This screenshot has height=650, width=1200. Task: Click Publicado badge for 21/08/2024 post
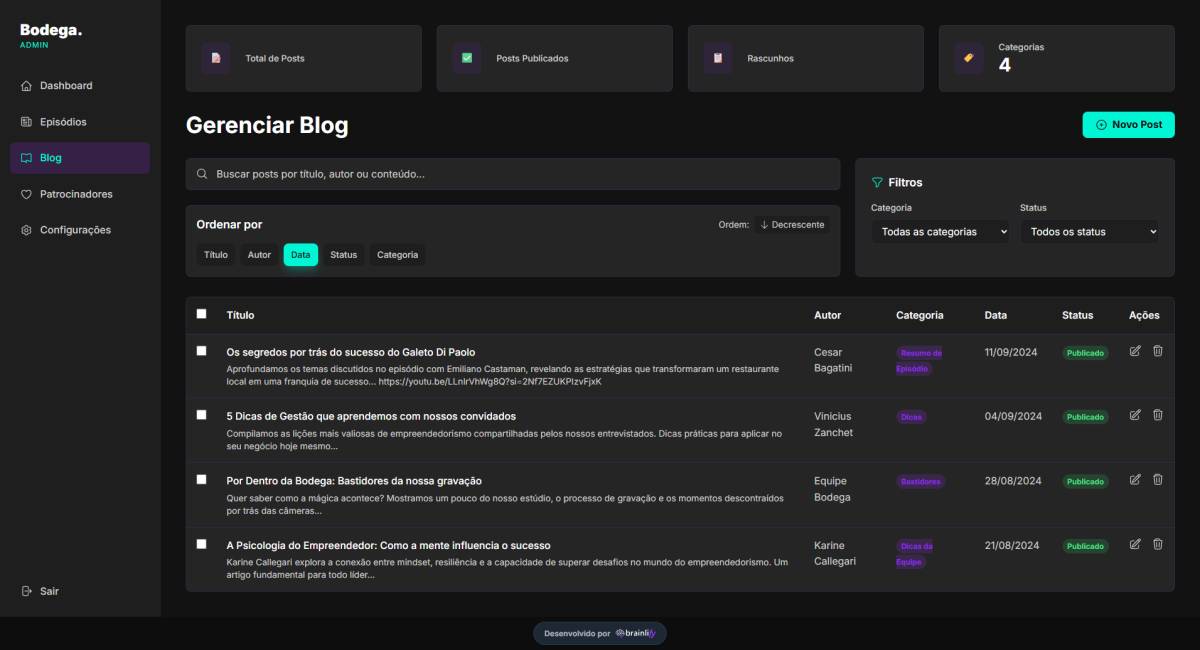click(1085, 546)
